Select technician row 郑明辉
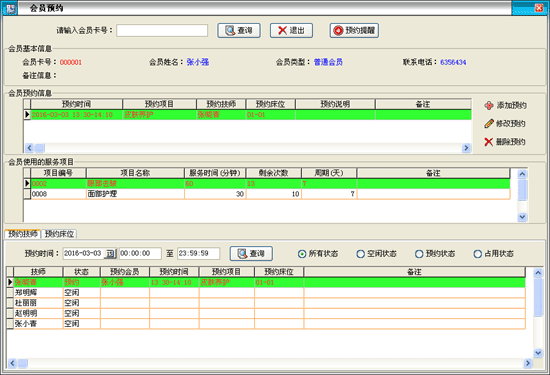Screen dimensions: 550x375 click(266, 293)
